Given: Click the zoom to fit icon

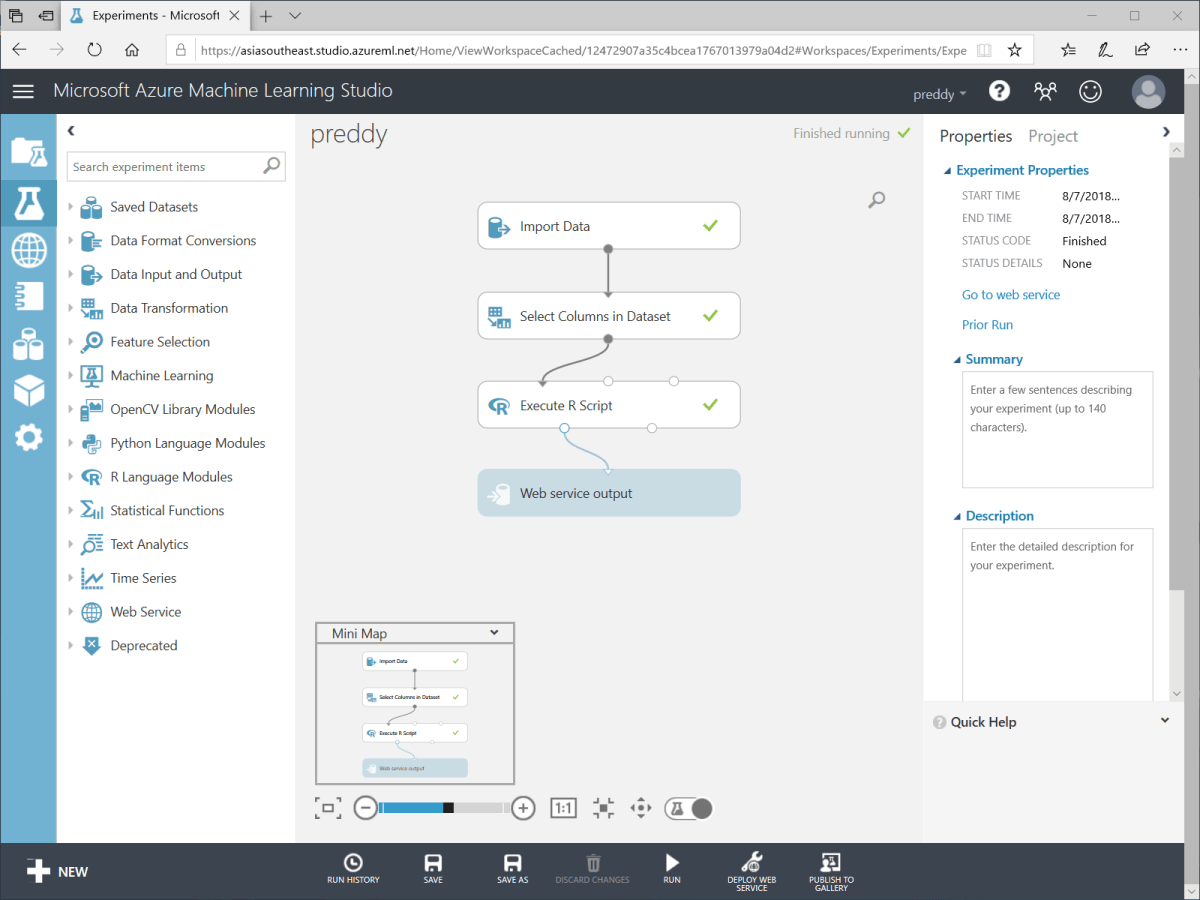Looking at the screenshot, I should (327, 808).
